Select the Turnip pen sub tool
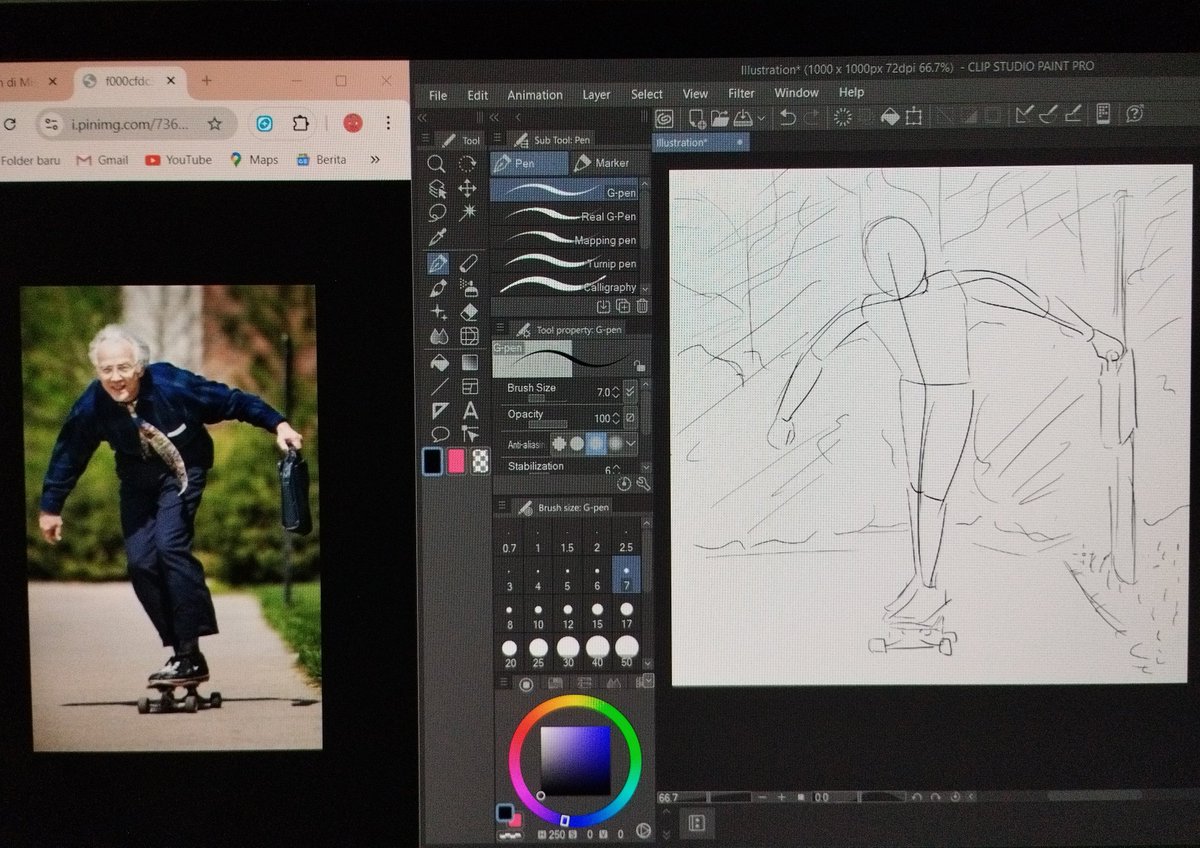The image size is (1200, 848). coord(564,263)
